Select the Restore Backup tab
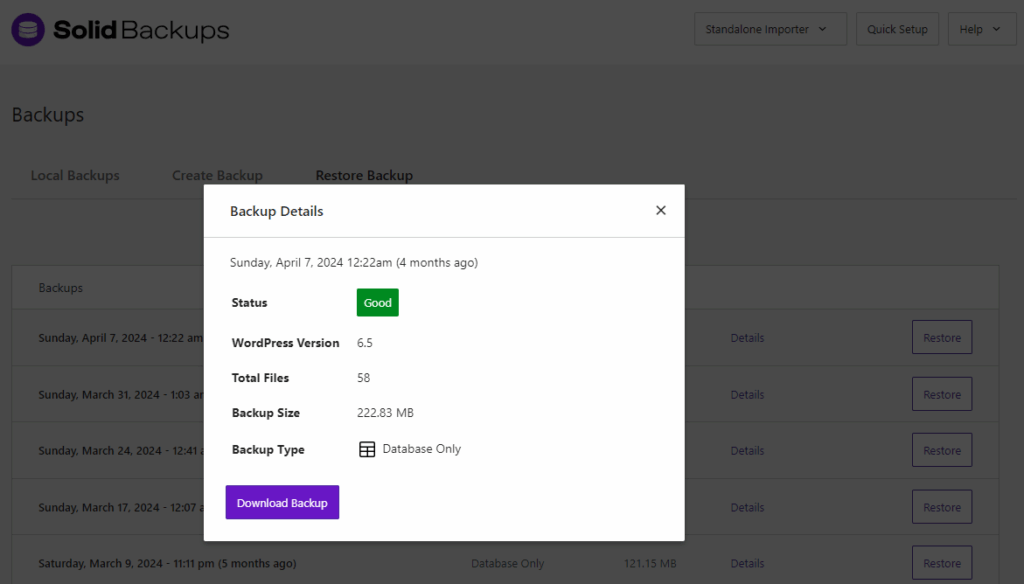The image size is (1024, 584). [x=364, y=176]
